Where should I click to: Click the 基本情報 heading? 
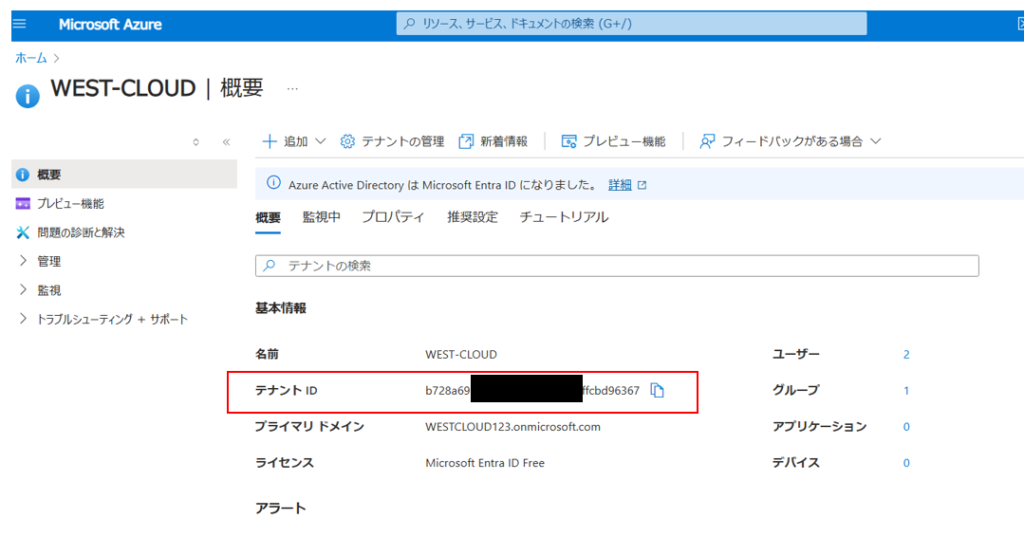pos(280,308)
